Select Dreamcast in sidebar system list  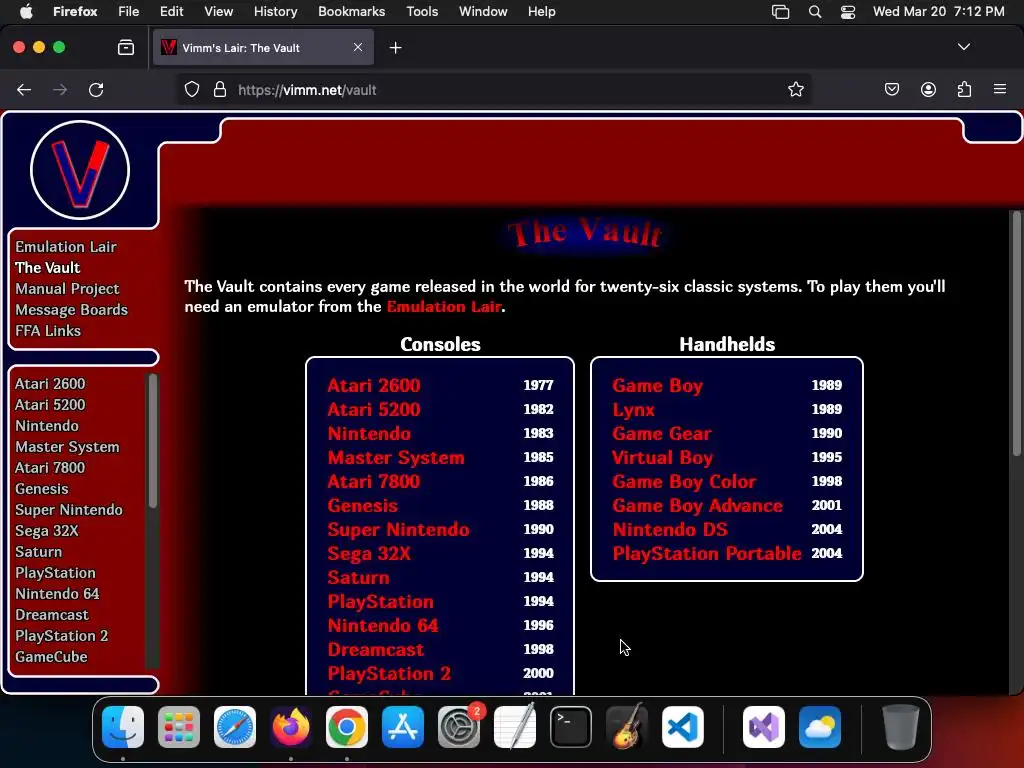52,615
